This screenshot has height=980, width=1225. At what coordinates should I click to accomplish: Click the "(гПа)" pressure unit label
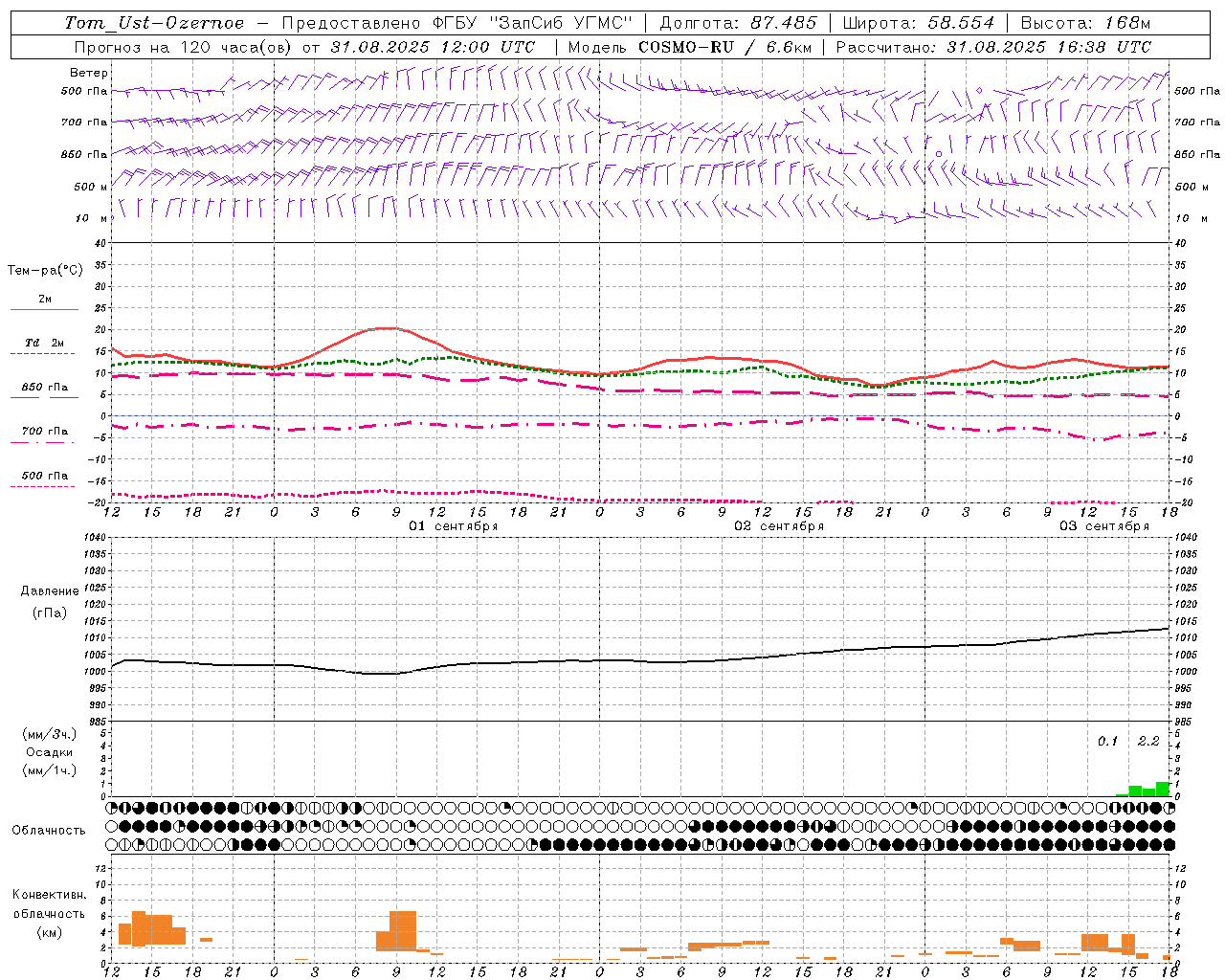click(50, 613)
